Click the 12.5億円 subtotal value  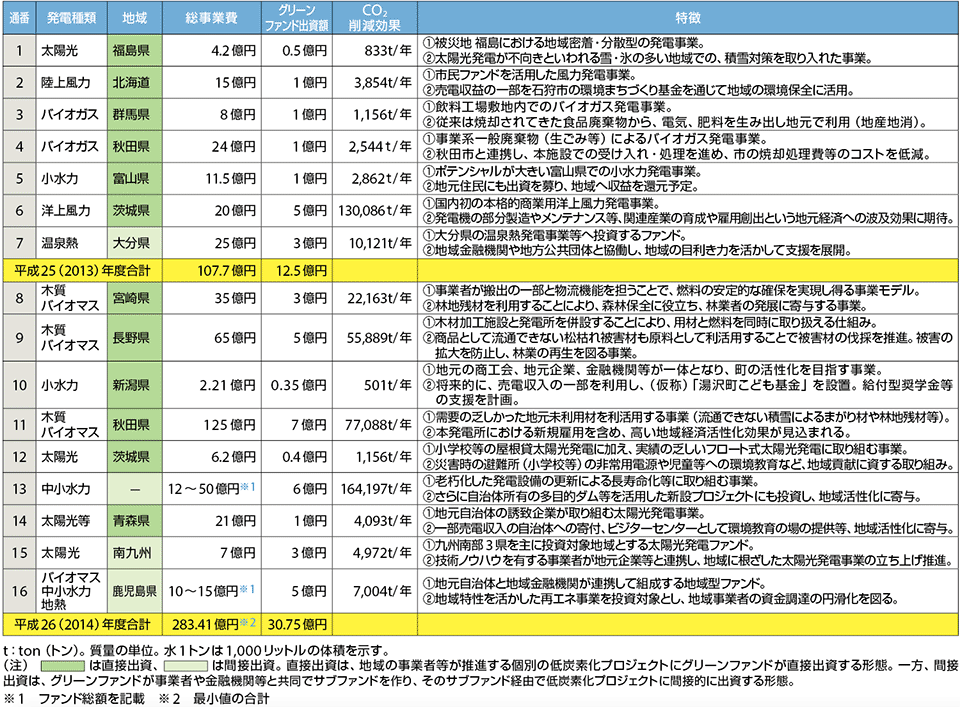click(301, 271)
